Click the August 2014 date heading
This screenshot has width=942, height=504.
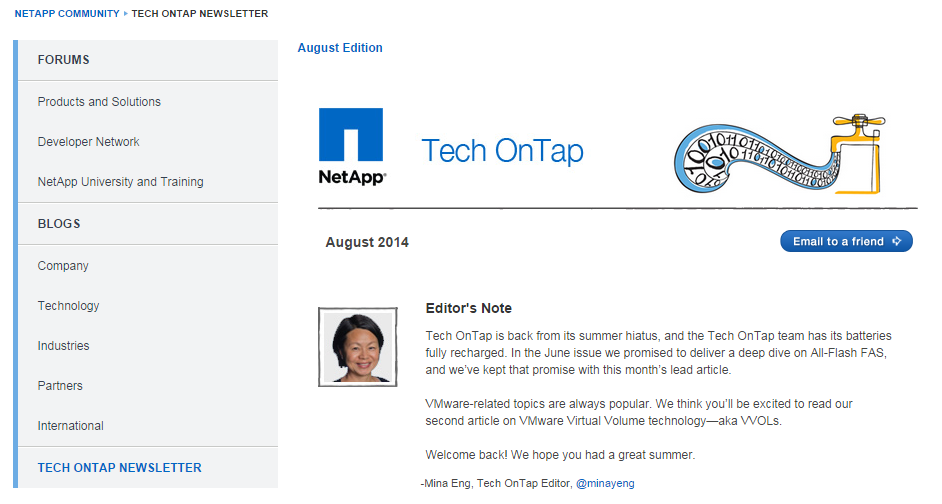(367, 242)
